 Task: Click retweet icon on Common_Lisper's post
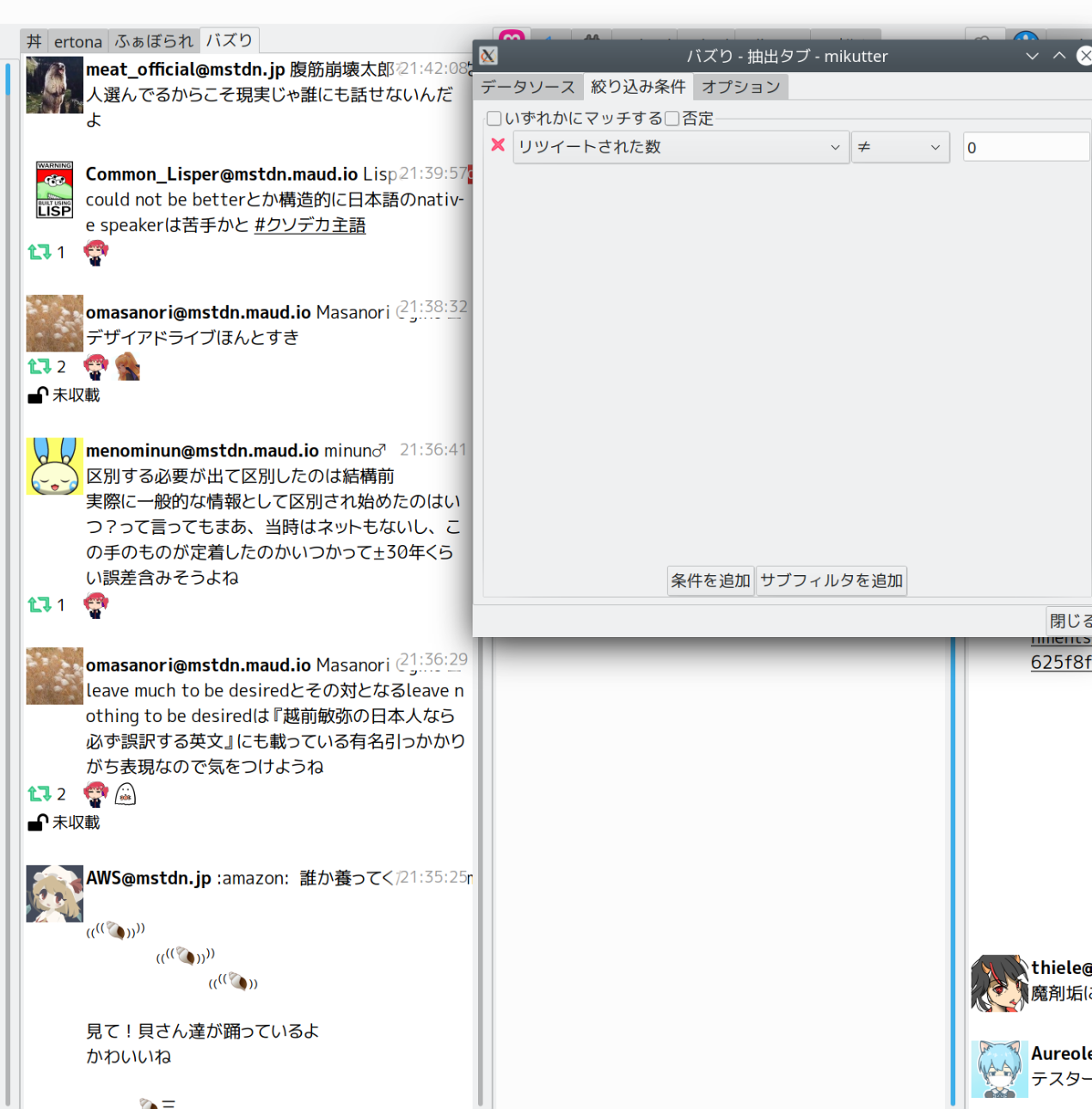tap(40, 252)
